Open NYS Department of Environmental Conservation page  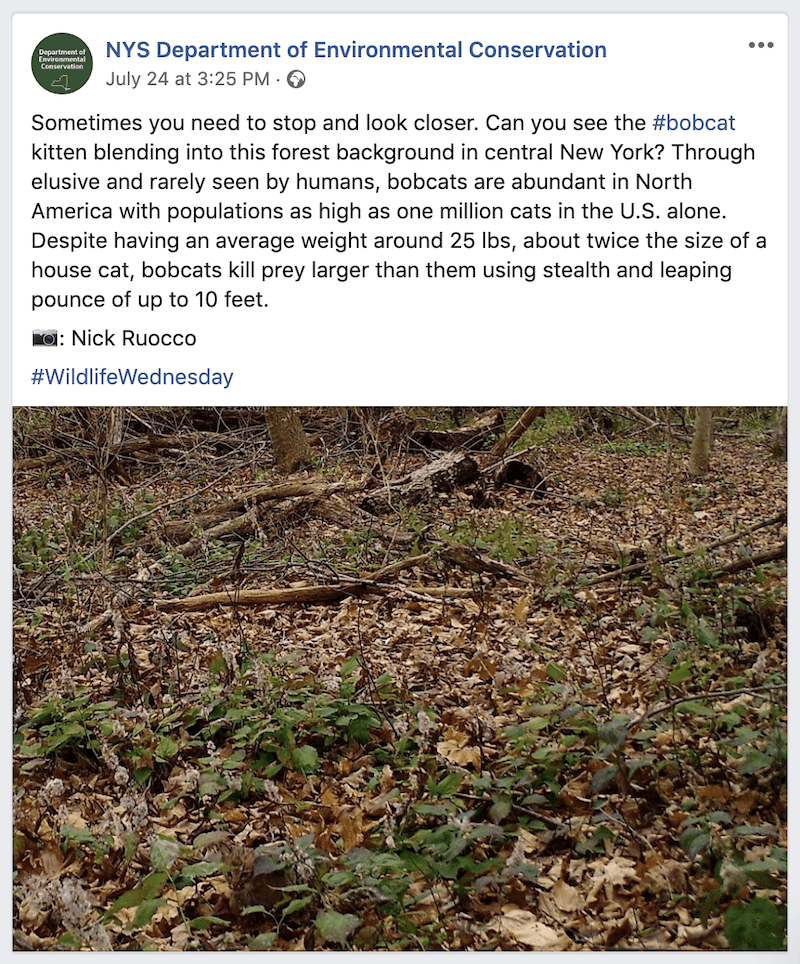pos(356,50)
